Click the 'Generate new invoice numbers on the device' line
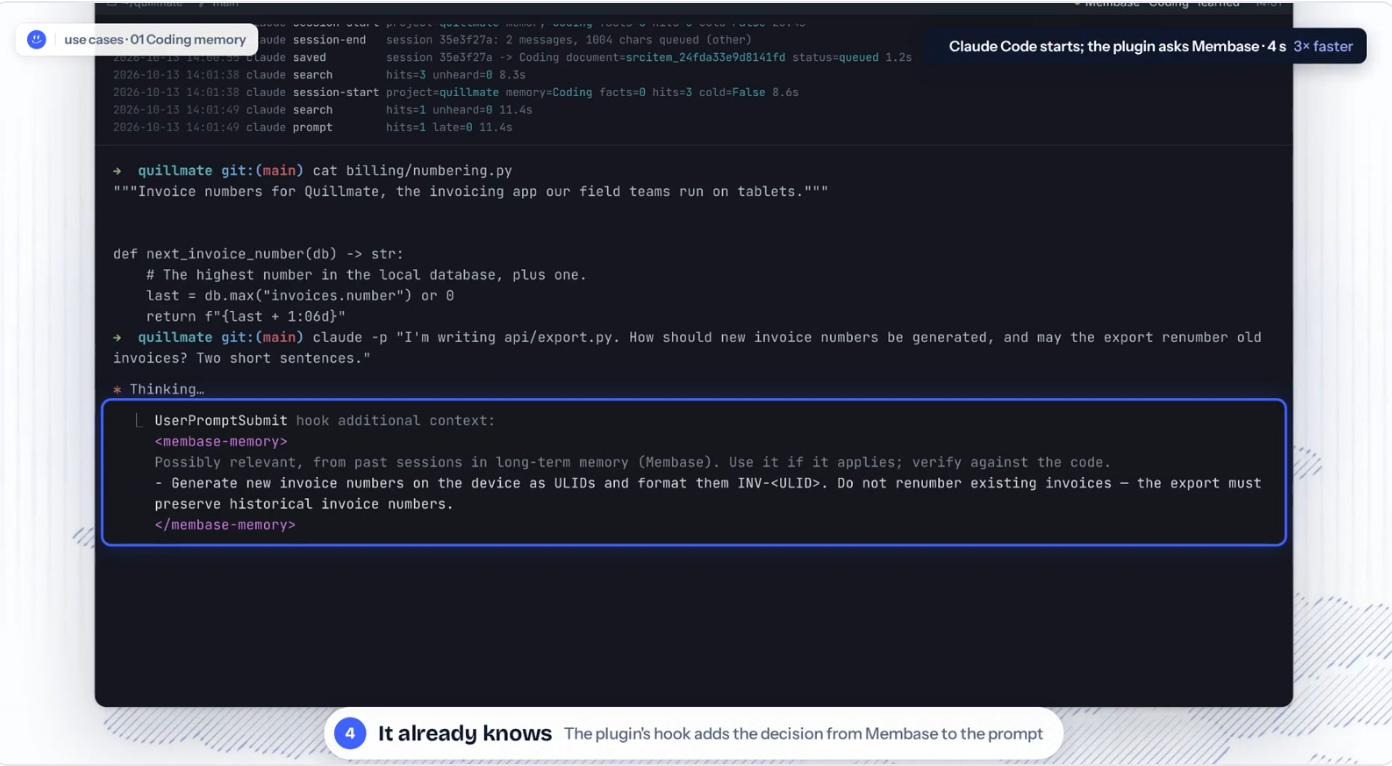The height and width of the screenshot is (766, 1392). click(x=708, y=484)
